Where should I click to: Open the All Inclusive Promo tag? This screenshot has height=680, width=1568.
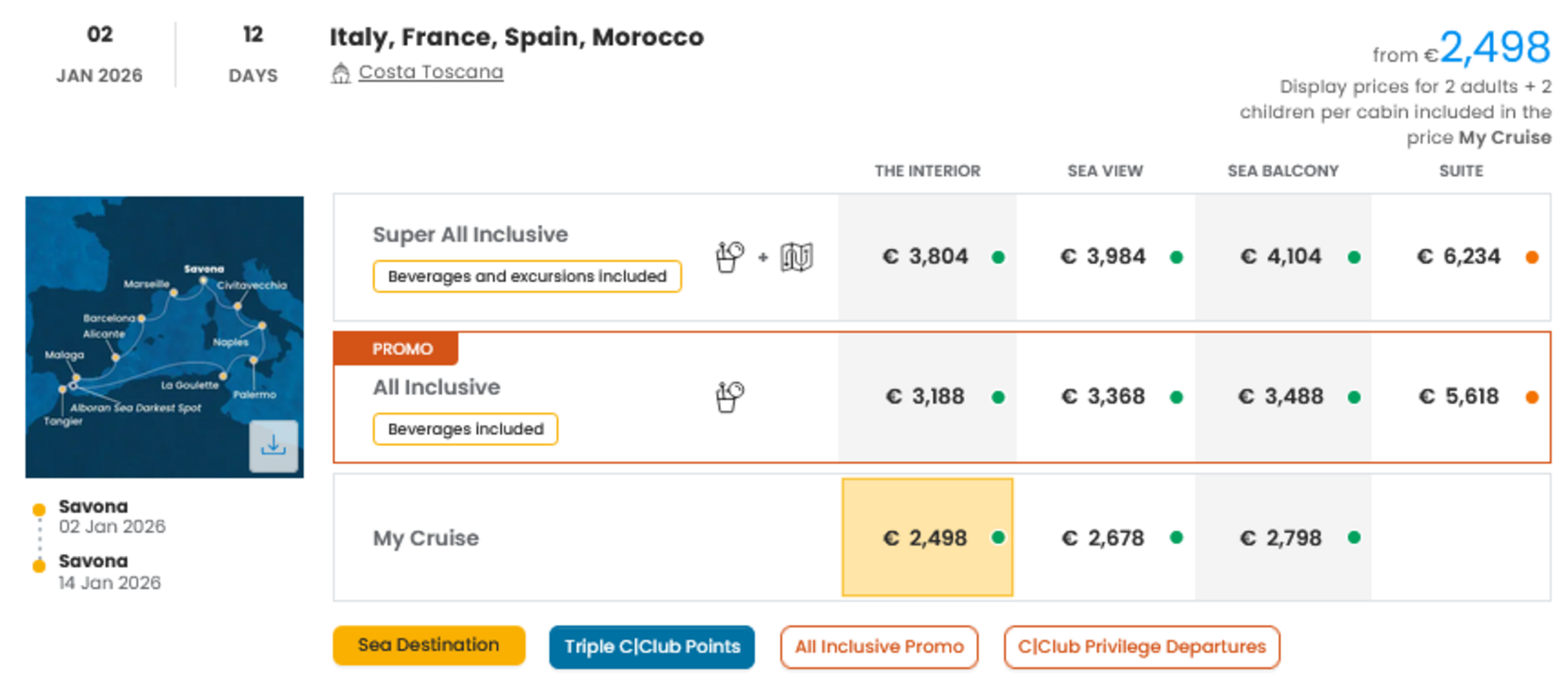[879, 647]
